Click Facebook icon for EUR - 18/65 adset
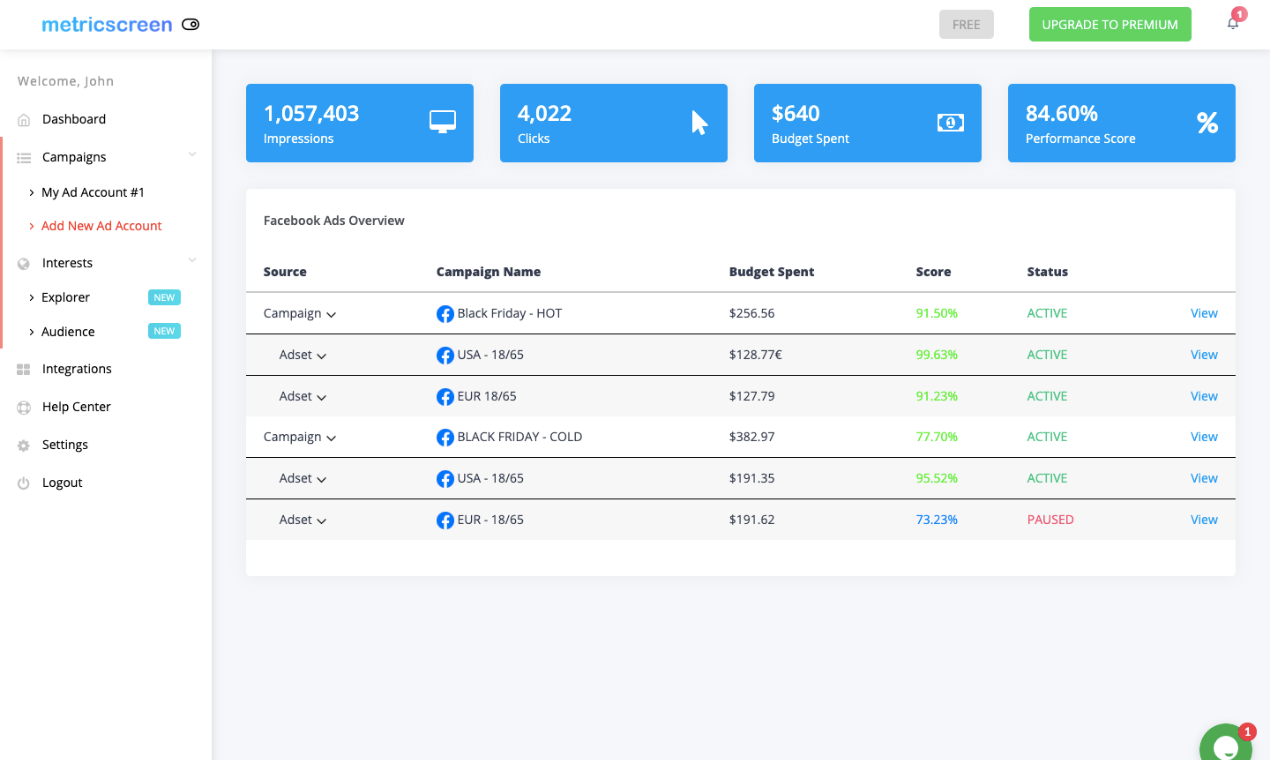Image resolution: width=1270 pixels, height=760 pixels. click(445, 520)
